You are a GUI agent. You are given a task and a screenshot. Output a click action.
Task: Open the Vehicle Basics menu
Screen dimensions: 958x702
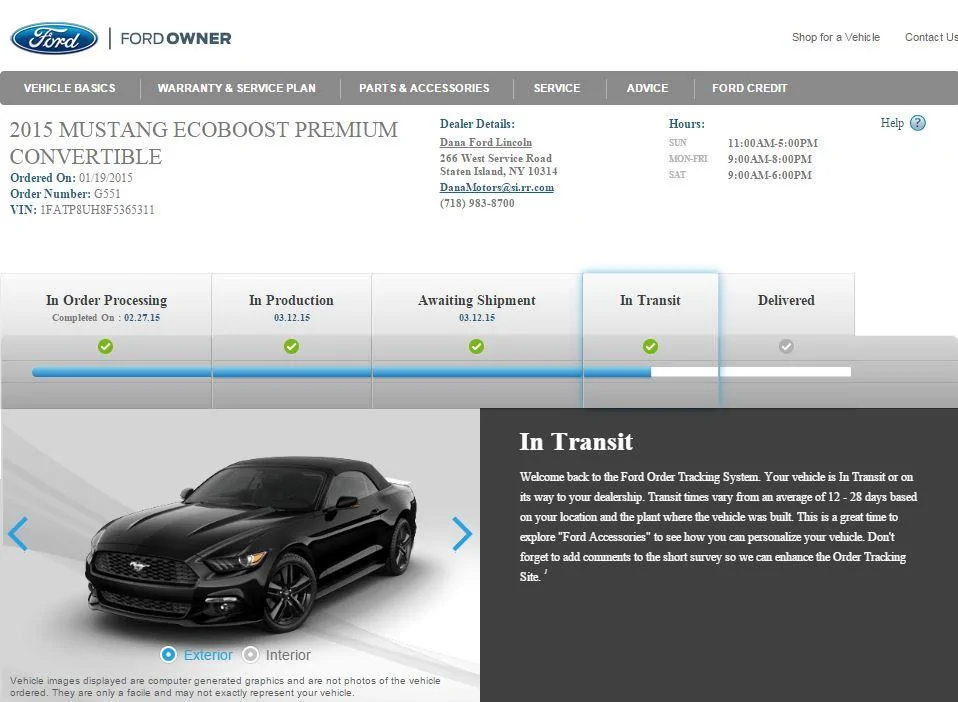click(70, 88)
